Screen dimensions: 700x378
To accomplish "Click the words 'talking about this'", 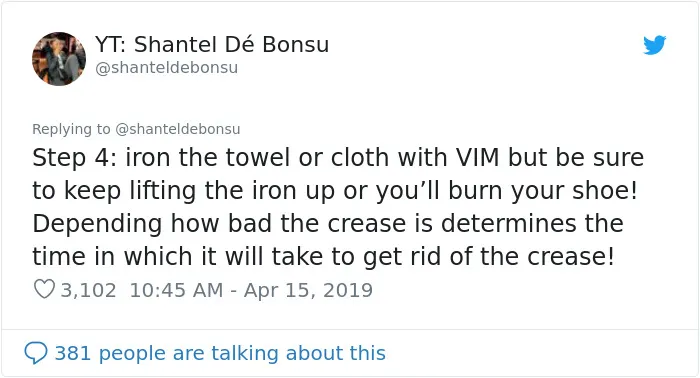I will coord(298,353).
